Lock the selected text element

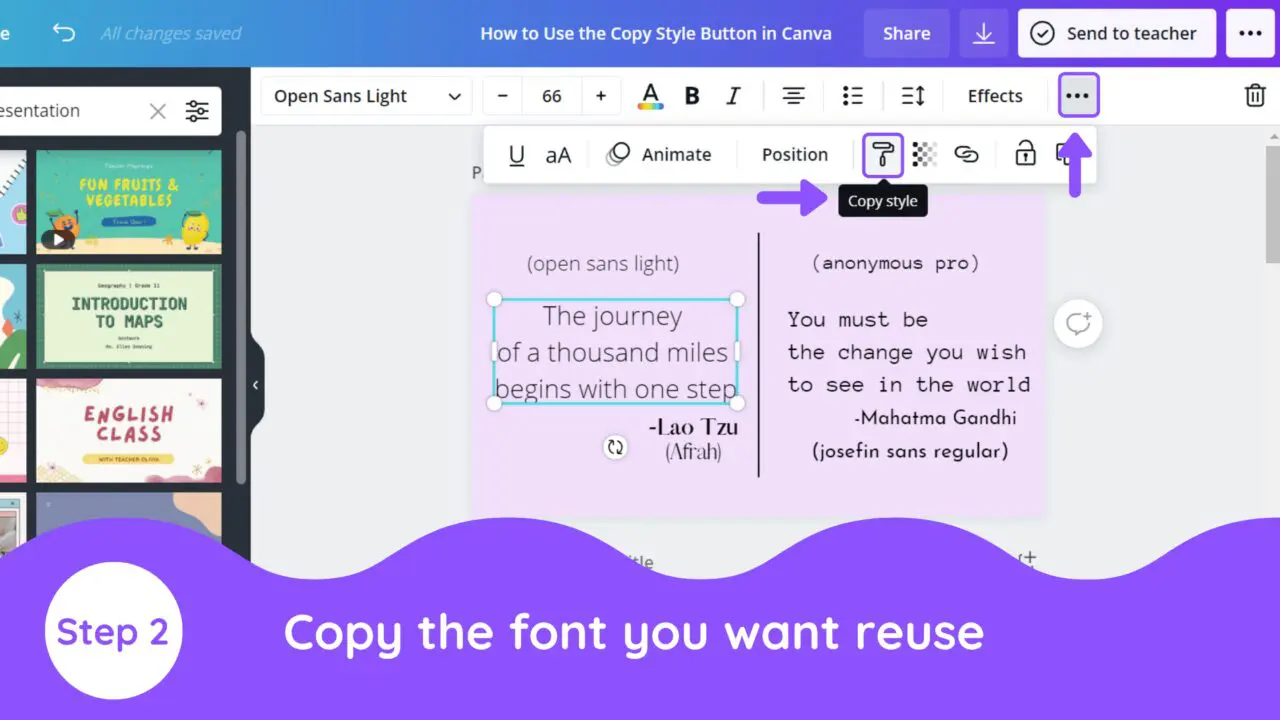point(1024,154)
